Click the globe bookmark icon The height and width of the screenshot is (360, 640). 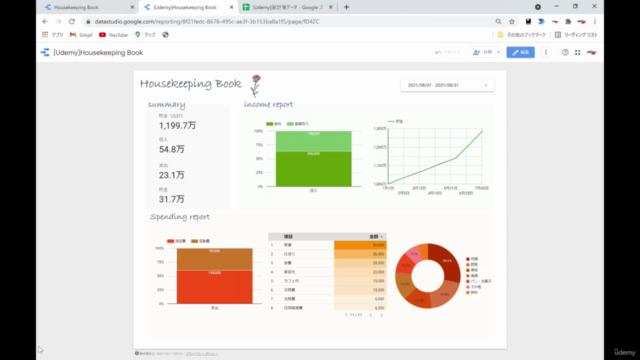[165, 35]
